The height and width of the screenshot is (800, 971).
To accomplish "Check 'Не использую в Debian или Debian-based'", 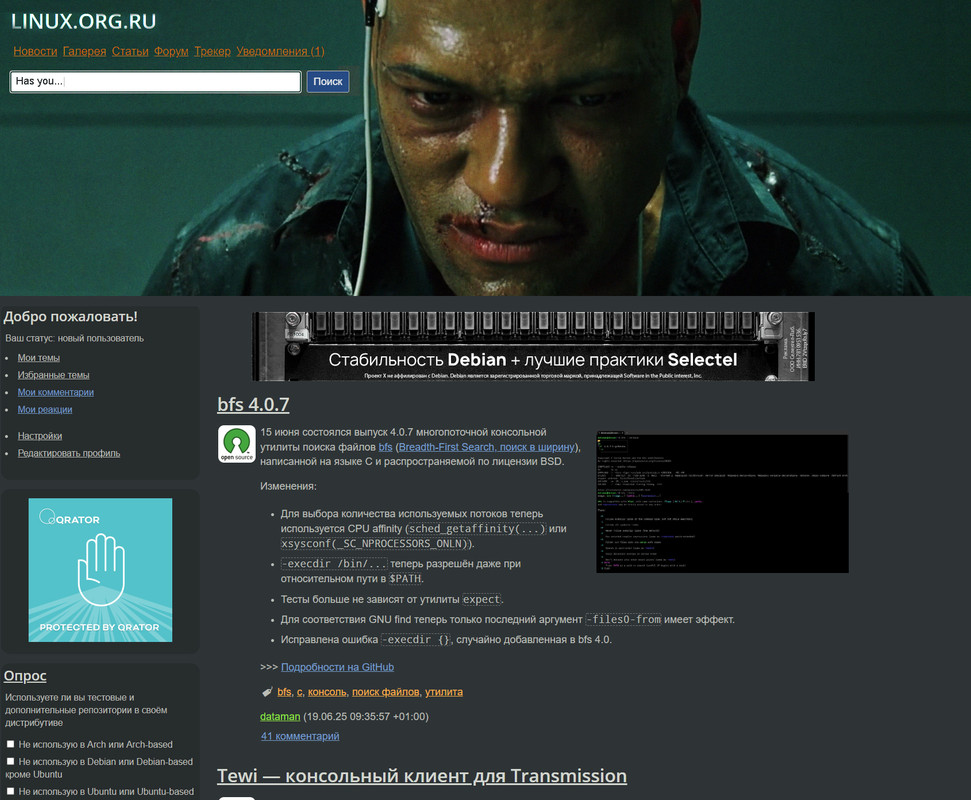I will pos(11,762).
